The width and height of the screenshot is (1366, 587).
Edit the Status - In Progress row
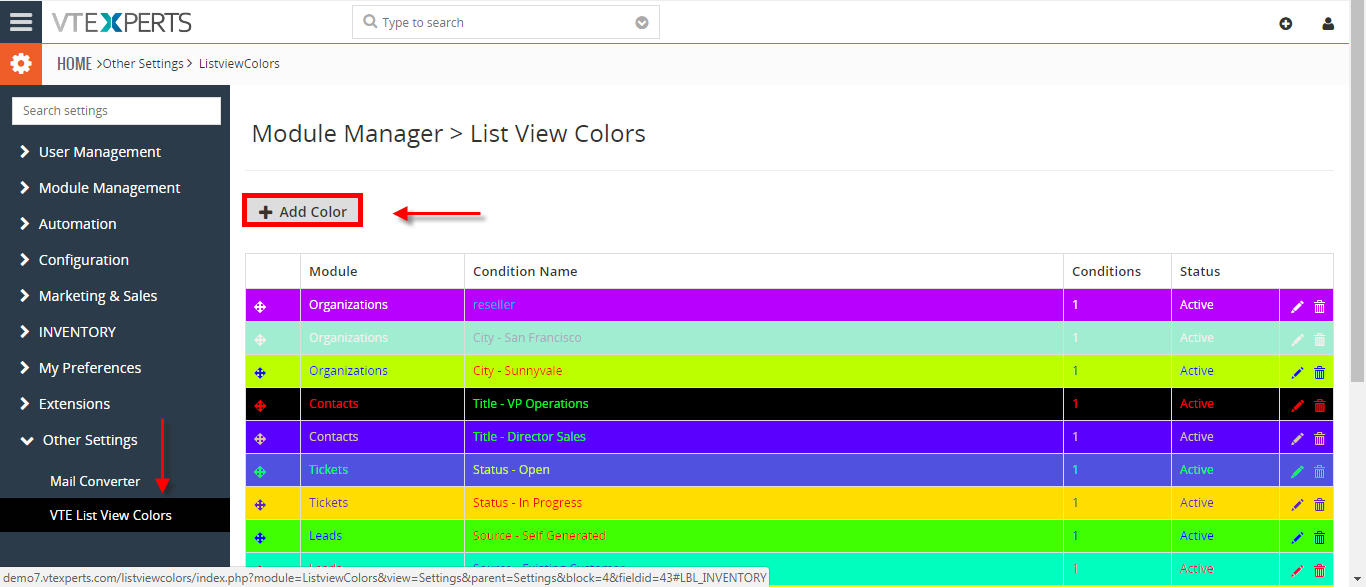[1298, 504]
